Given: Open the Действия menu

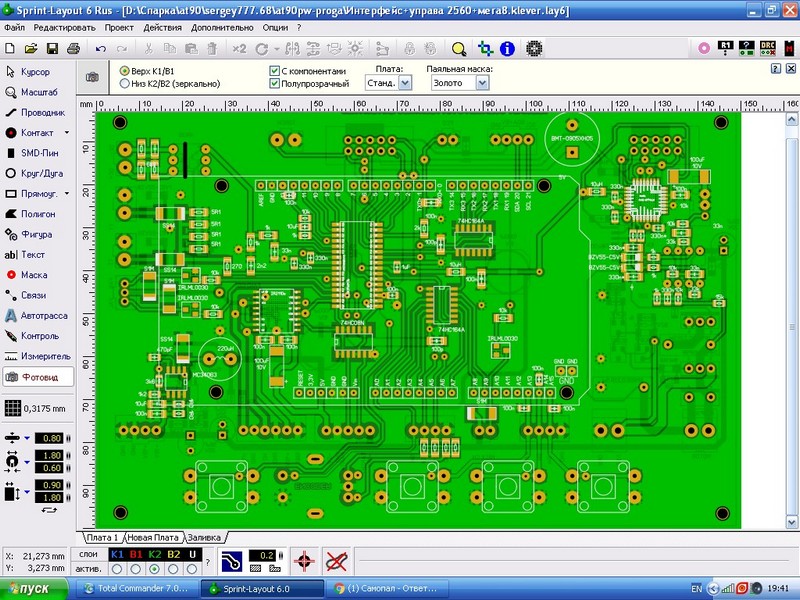Looking at the screenshot, I should click(x=162, y=27).
